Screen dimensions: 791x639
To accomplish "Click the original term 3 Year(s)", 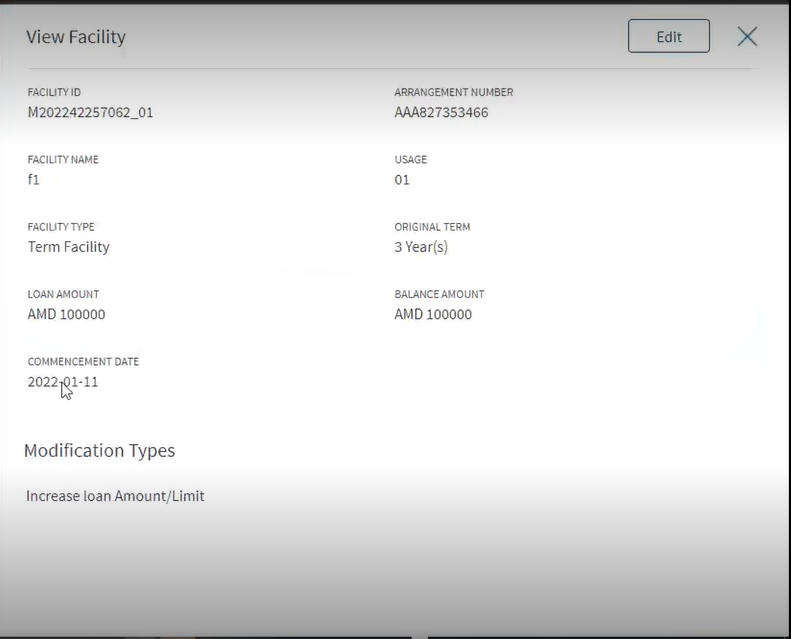I will click(x=421, y=247).
